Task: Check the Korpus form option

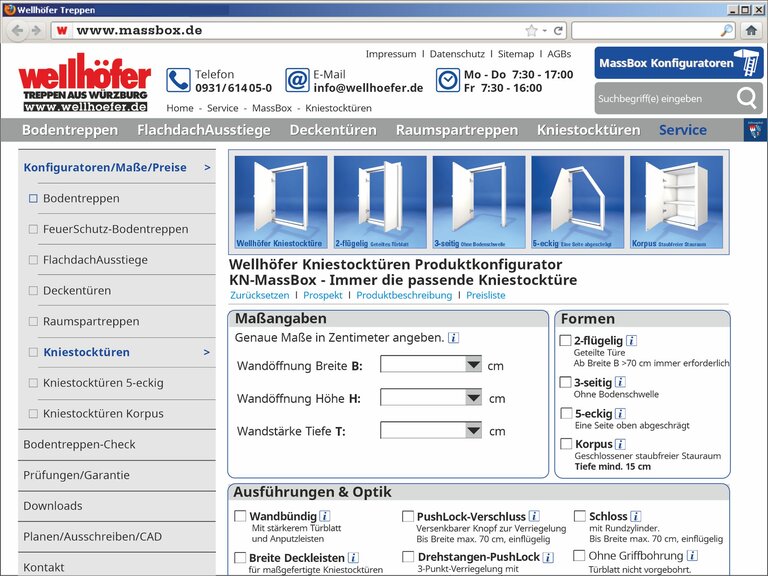Action: pyautogui.click(x=566, y=444)
